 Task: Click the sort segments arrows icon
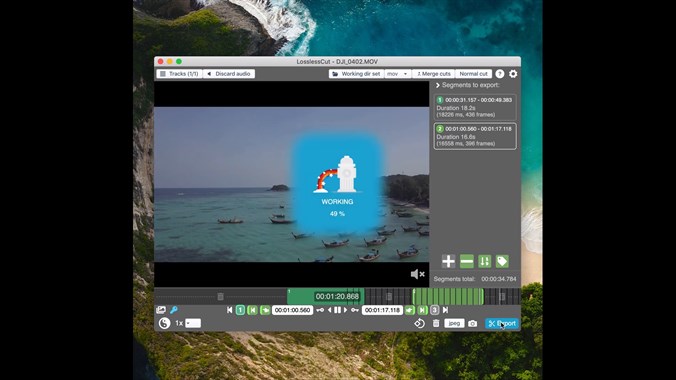[x=485, y=261]
